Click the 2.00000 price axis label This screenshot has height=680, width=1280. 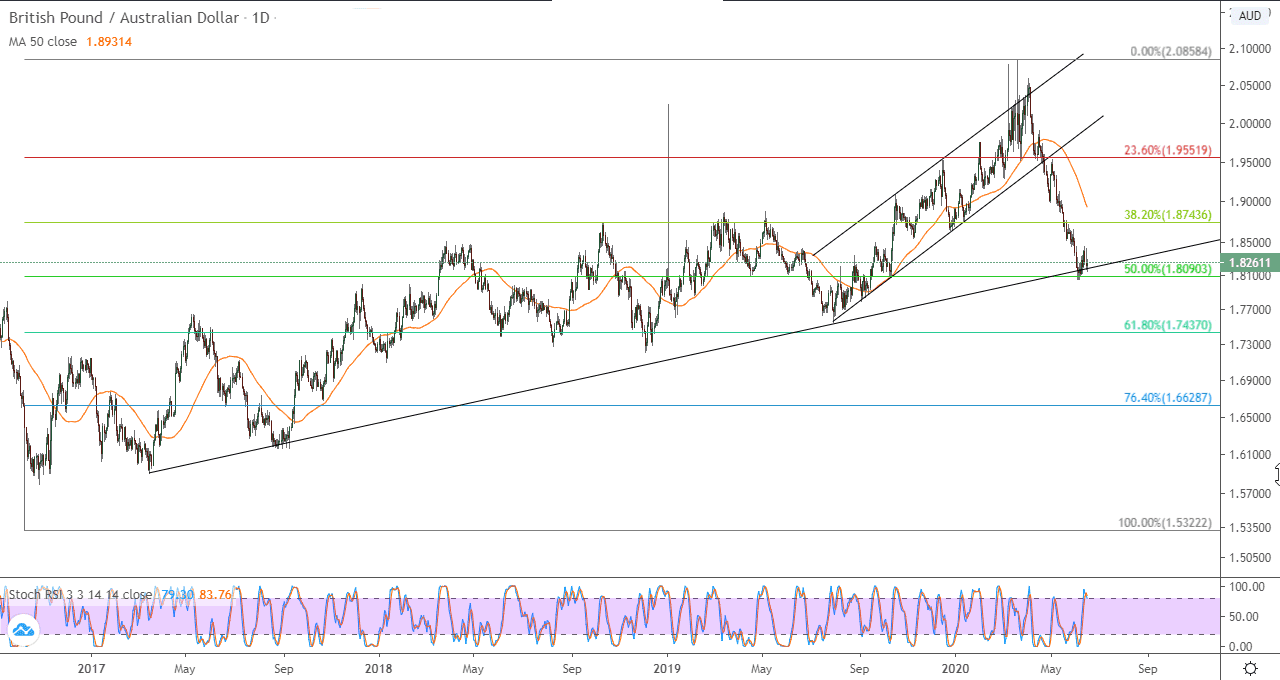[1251, 124]
